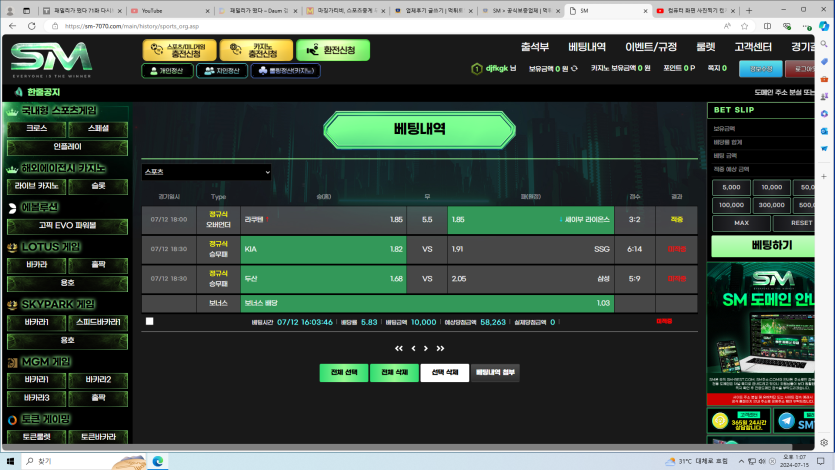Viewport: 835px width, 470px height.
Task: Open the 이벤트/규정 menu item
Action: 651,47
